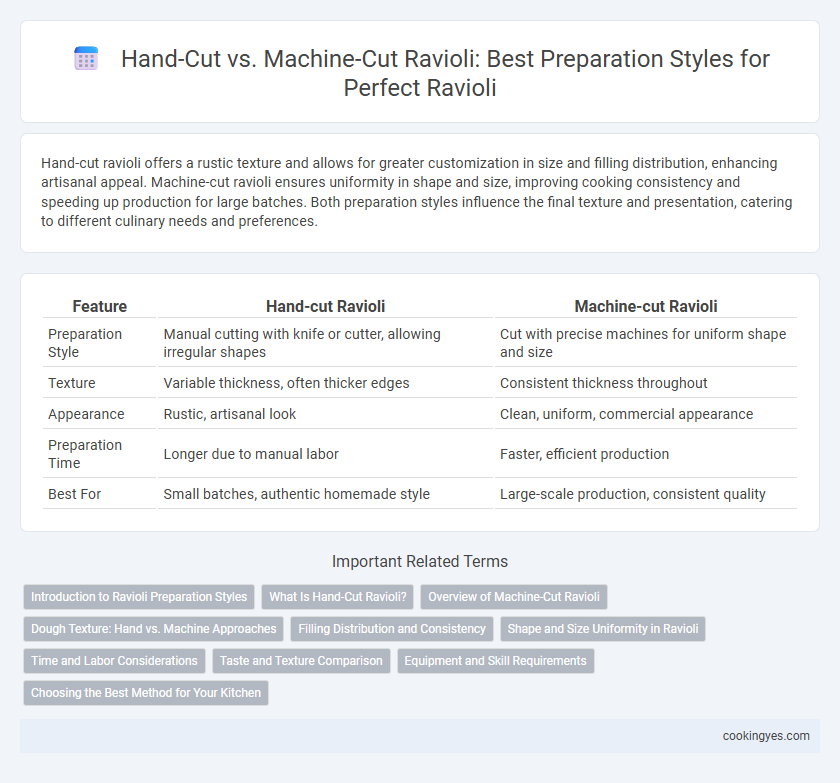
Task: Select the Hand-cut Ravioli column header
Action: 325,306
